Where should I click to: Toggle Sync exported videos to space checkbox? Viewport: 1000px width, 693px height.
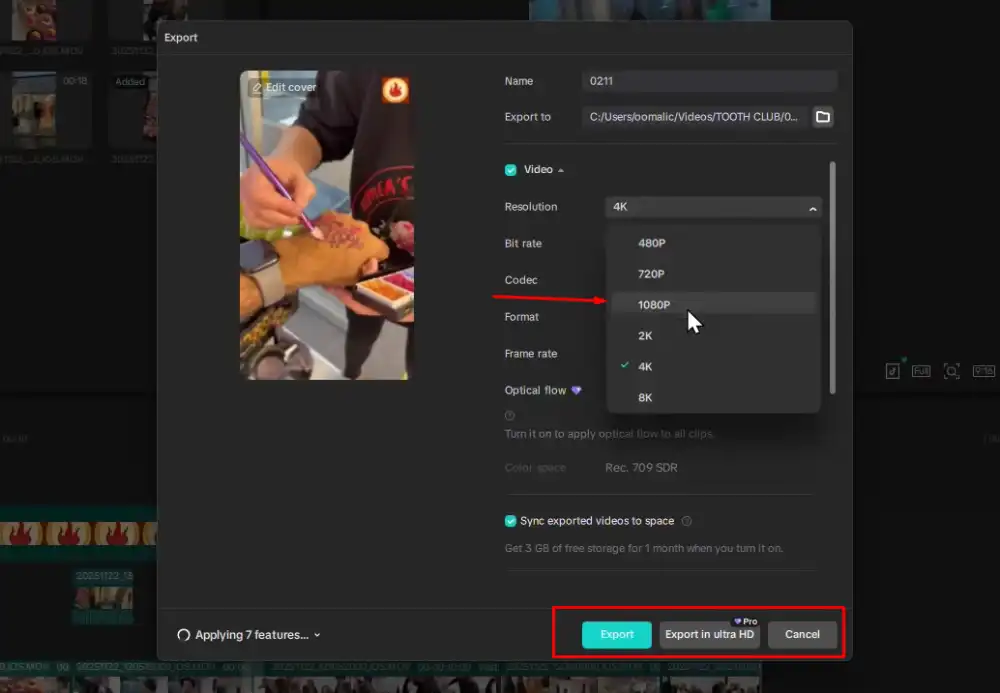pyautogui.click(x=511, y=521)
